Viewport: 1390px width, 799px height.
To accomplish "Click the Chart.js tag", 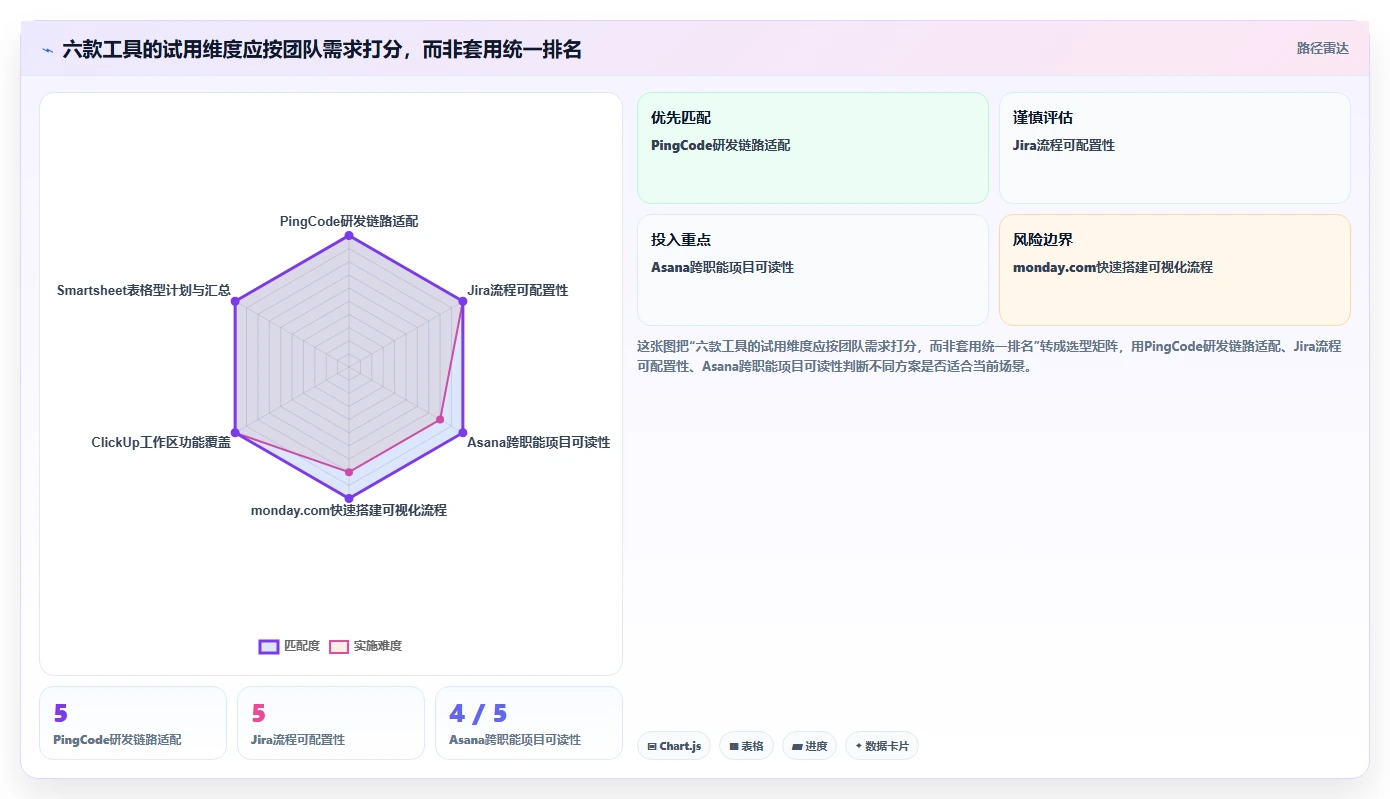I will click(674, 746).
